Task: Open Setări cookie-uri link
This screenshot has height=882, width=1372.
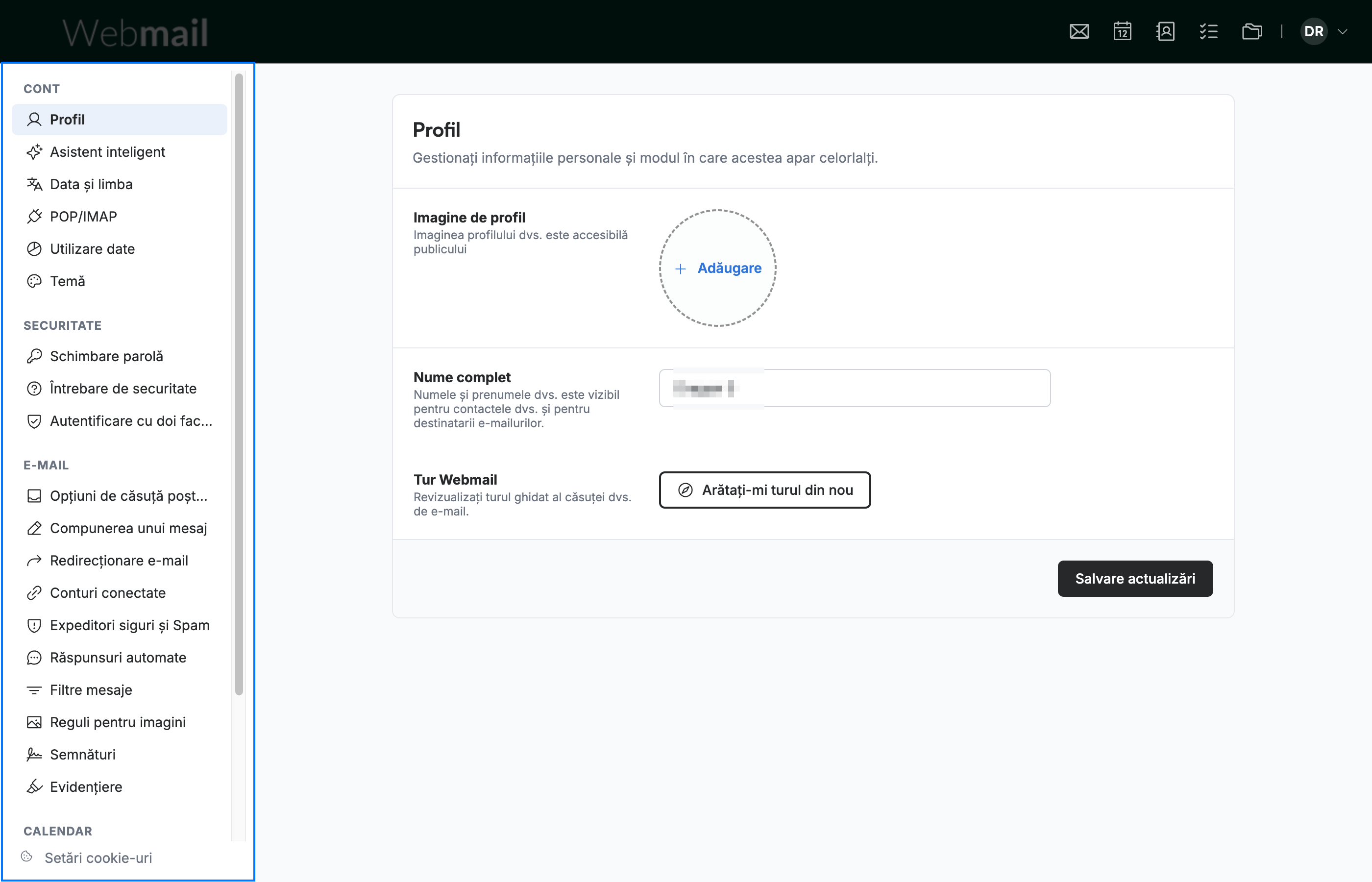Action: 98,858
